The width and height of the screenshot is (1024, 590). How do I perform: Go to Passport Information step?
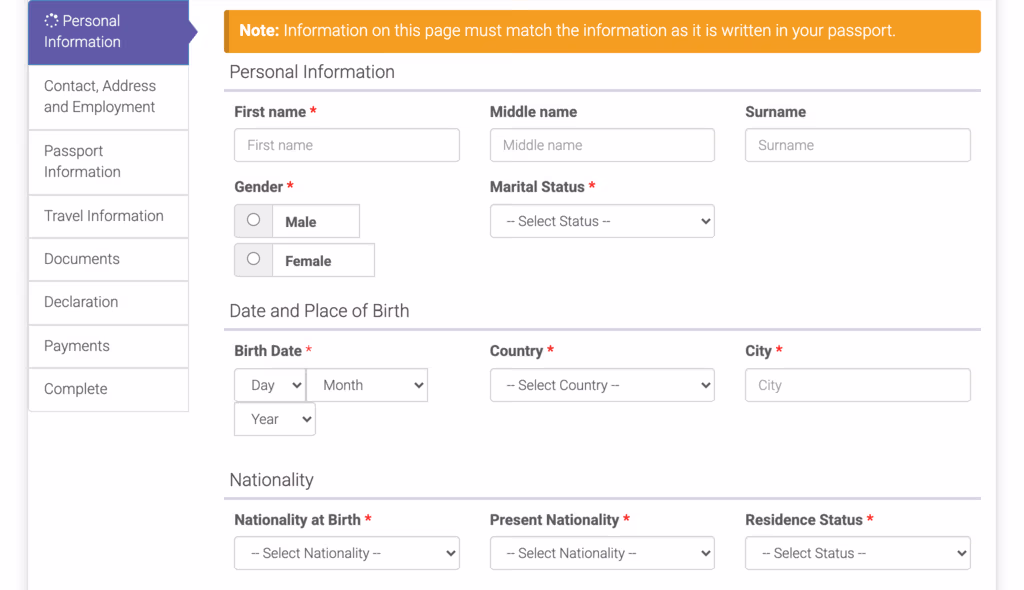pos(108,161)
